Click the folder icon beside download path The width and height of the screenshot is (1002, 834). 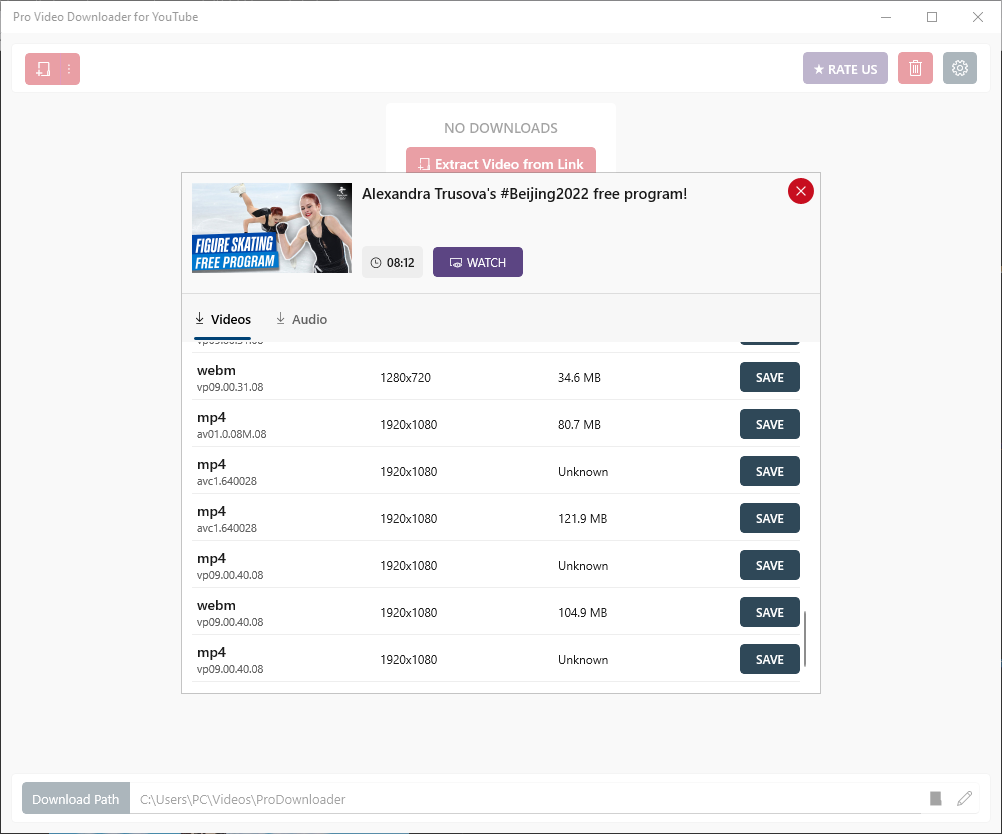[936, 798]
